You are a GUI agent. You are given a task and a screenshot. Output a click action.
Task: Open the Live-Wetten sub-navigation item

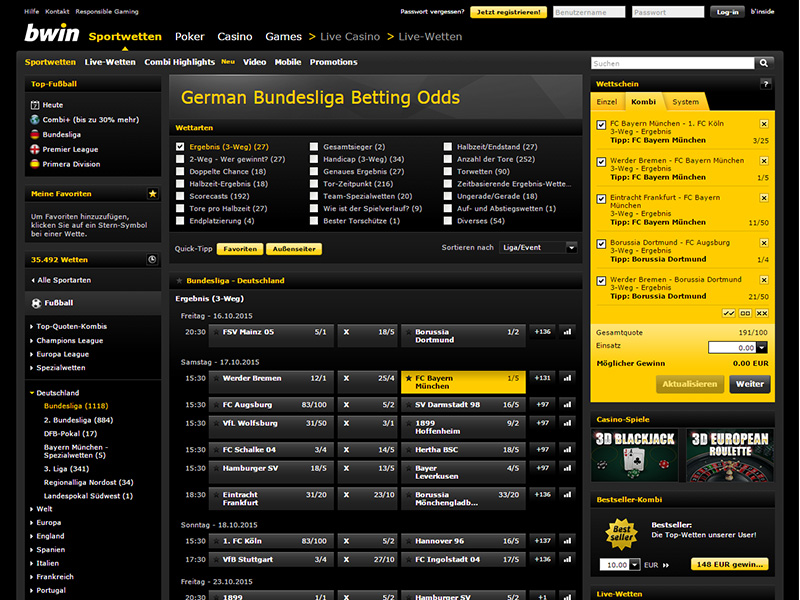[110, 62]
